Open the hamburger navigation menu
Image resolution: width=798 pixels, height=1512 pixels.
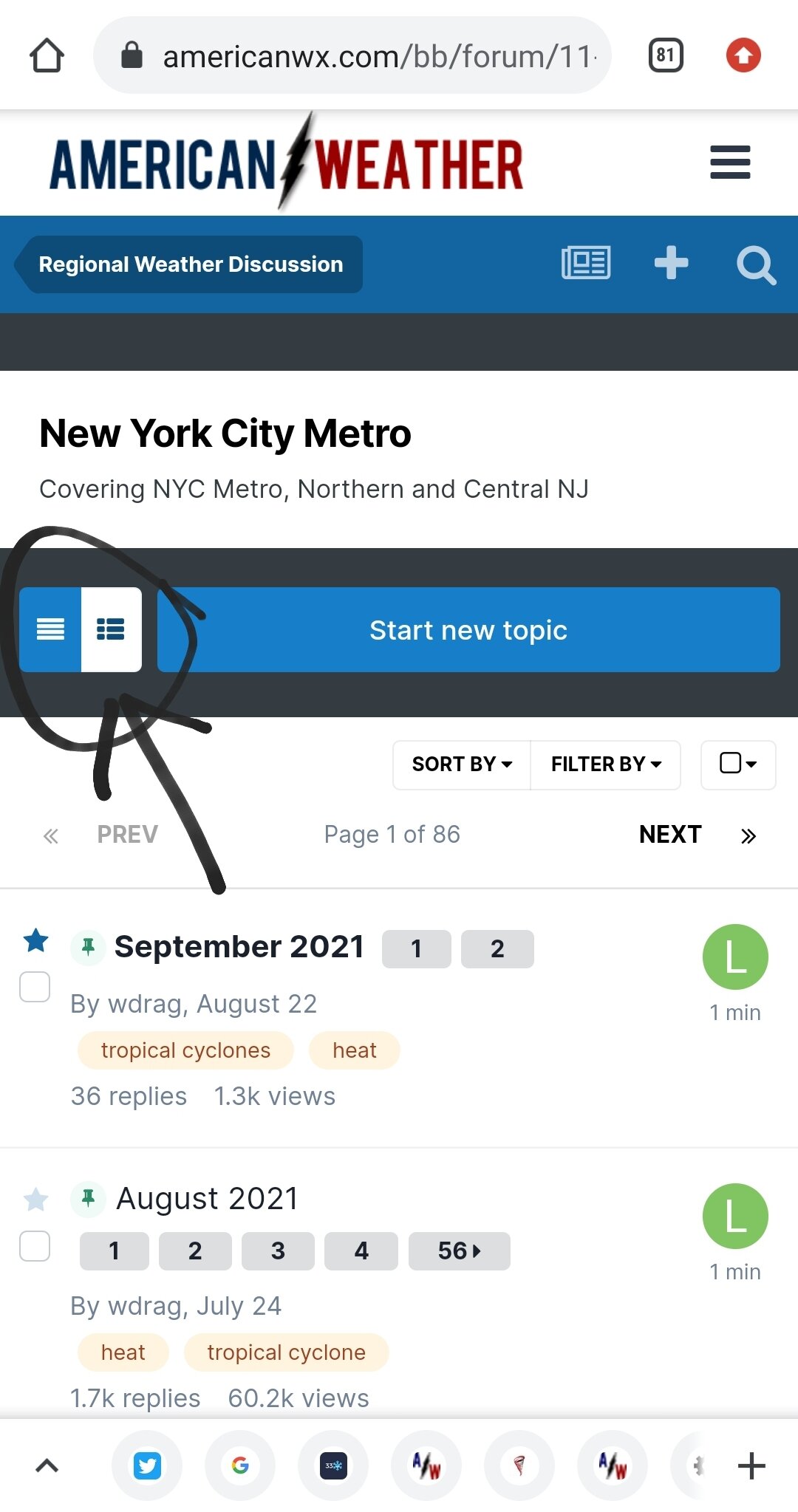pyautogui.click(x=730, y=163)
